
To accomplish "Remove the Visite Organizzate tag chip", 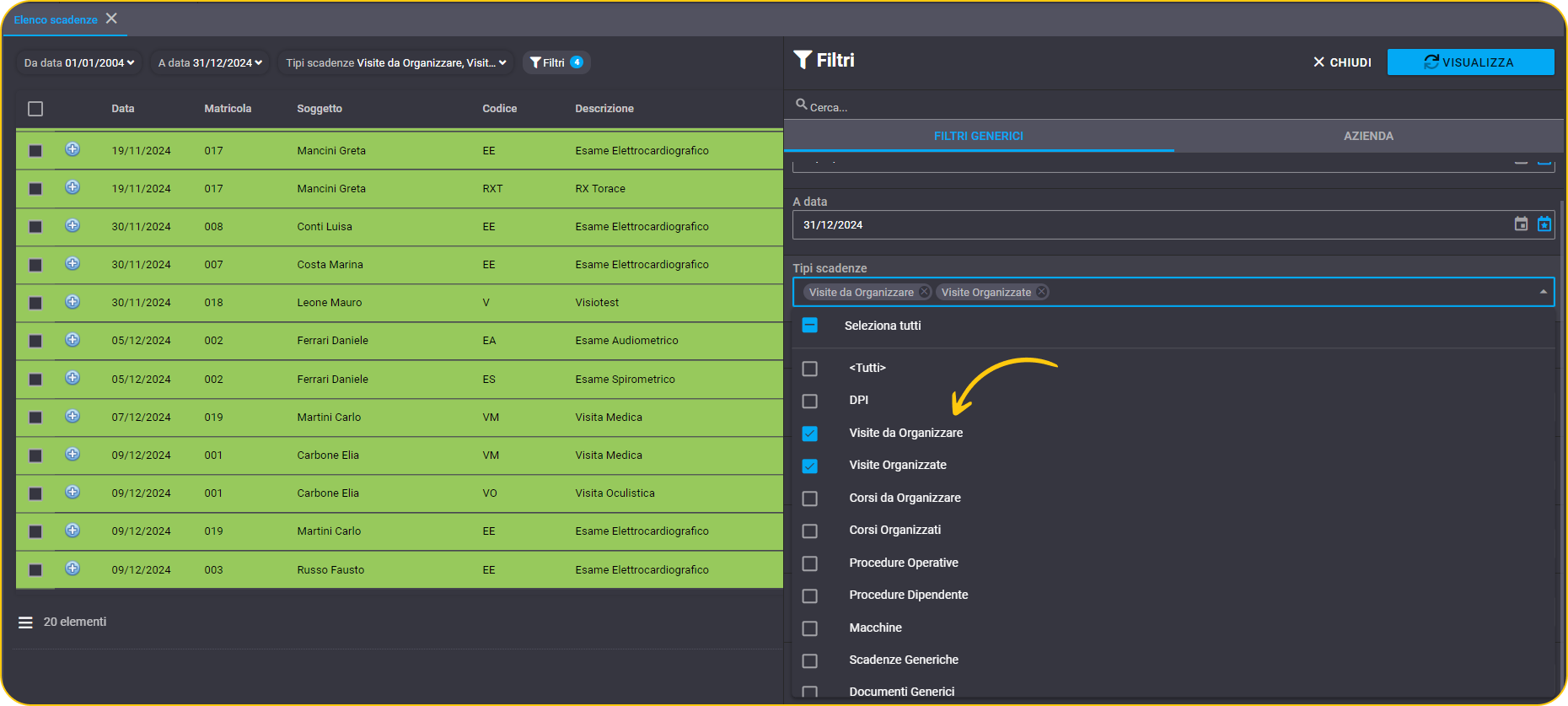I will (x=1042, y=292).
